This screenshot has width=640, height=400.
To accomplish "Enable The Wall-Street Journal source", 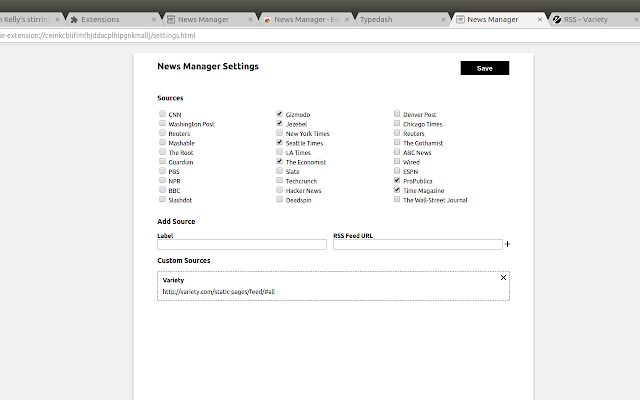I will tap(397, 199).
